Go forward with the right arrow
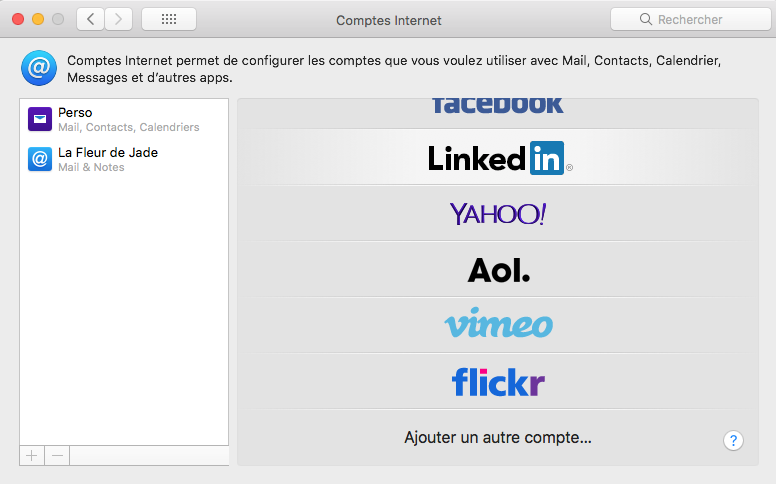 point(119,19)
